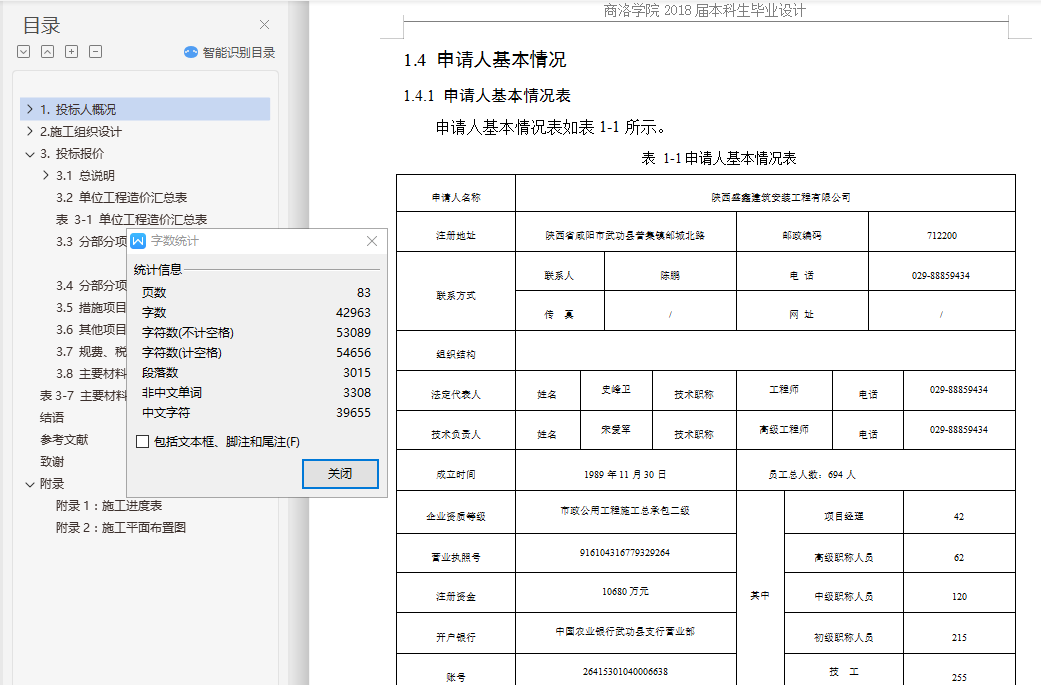Open 表 3-1 单位工程造价汇总表 entry
1041x685 pixels.
[x=131, y=219]
